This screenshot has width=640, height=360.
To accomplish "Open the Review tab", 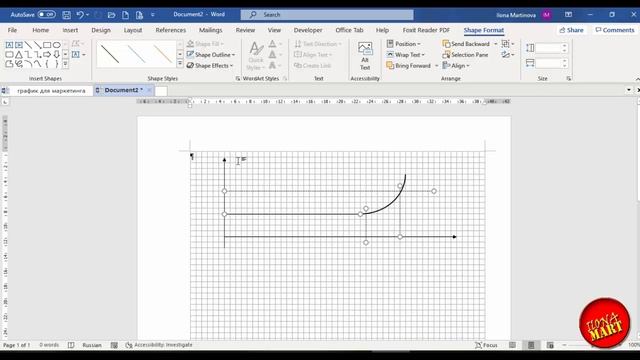I will pos(245,30).
